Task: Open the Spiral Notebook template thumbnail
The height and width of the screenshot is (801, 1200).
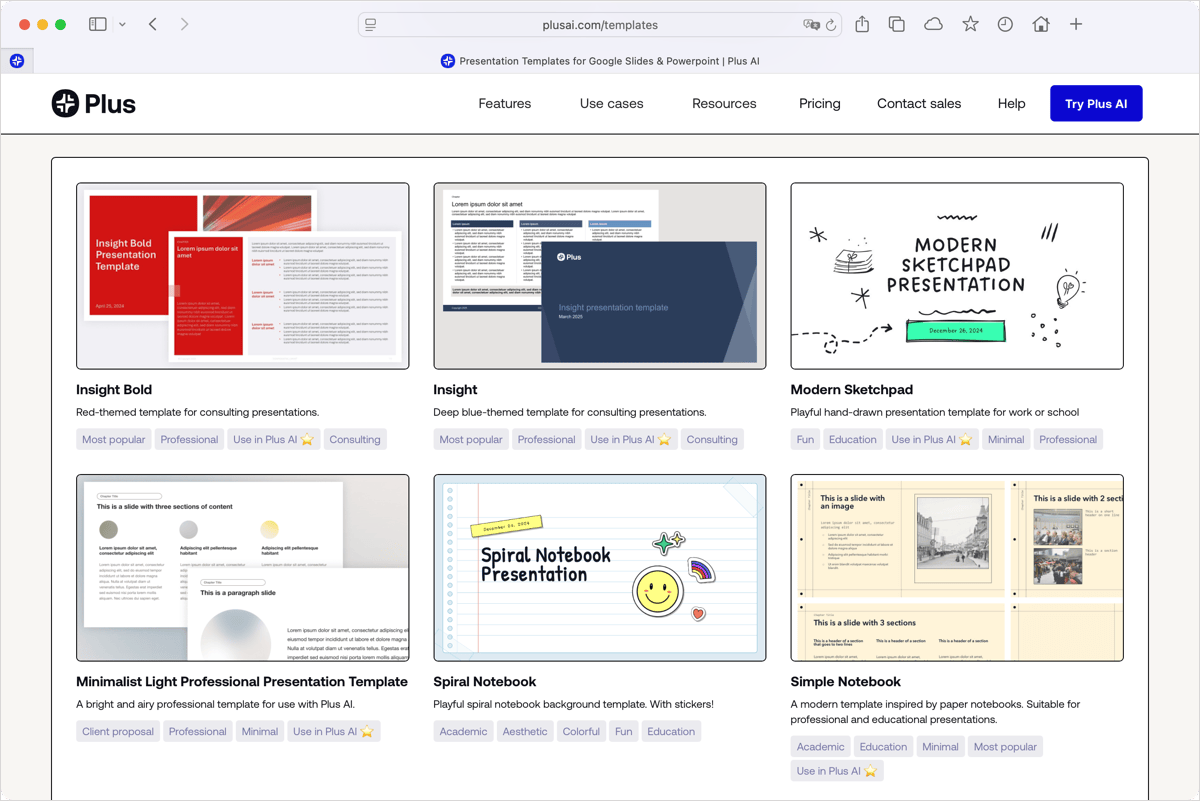Action: click(600, 568)
